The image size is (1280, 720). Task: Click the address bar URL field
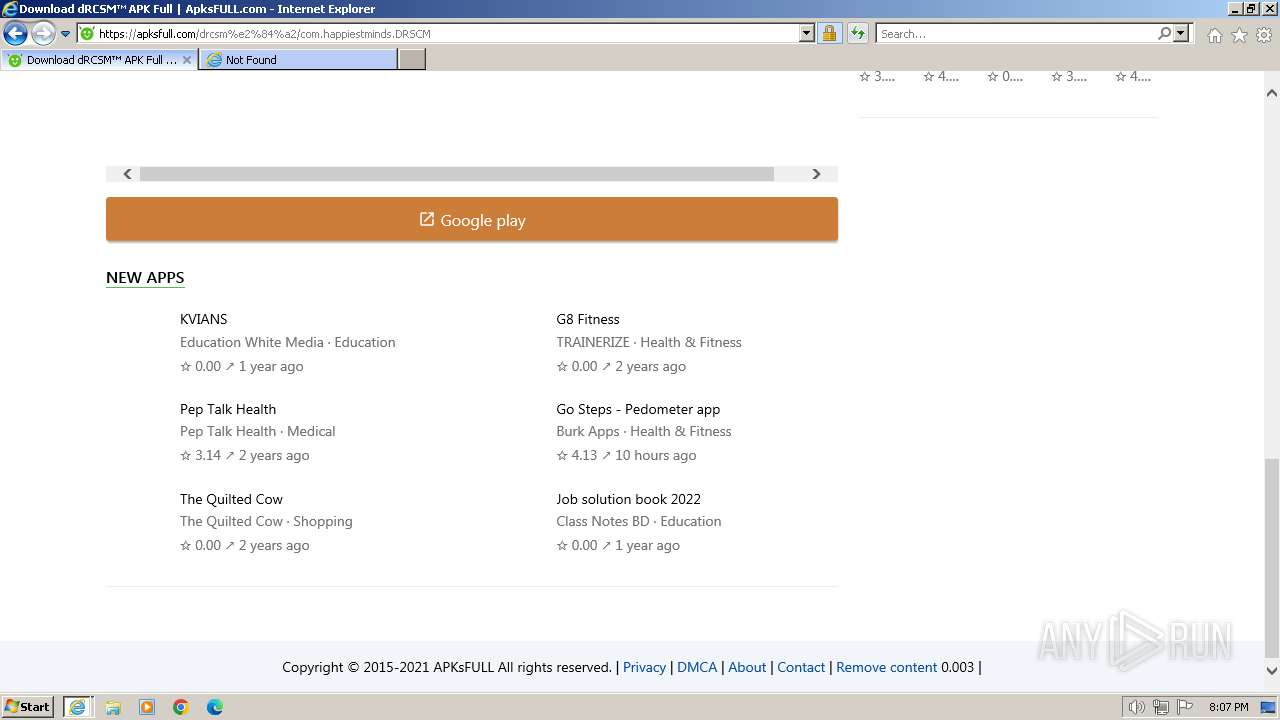click(x=448, y=34)
